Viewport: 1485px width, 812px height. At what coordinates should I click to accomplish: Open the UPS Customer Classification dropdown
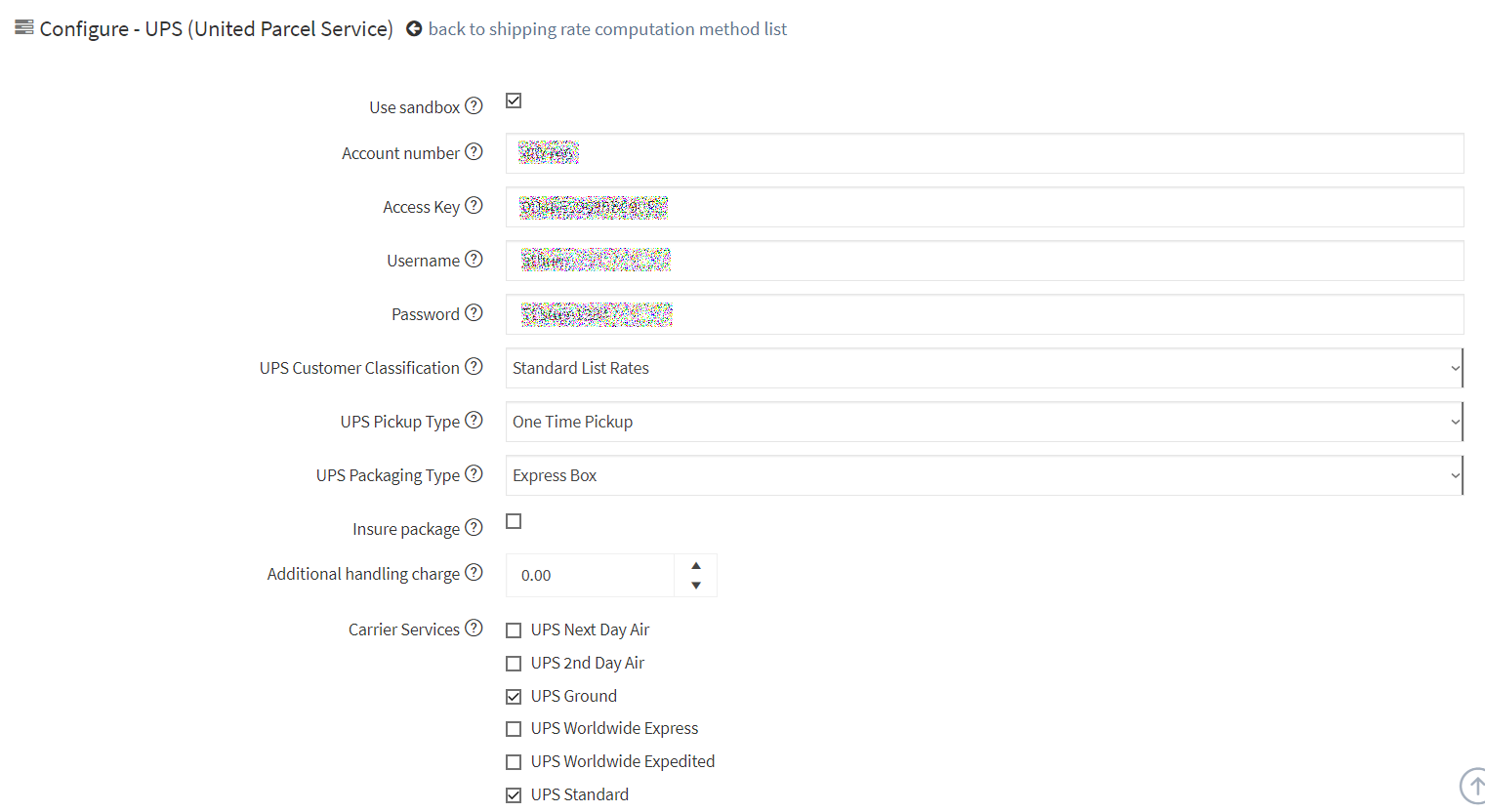click(984, 368)
